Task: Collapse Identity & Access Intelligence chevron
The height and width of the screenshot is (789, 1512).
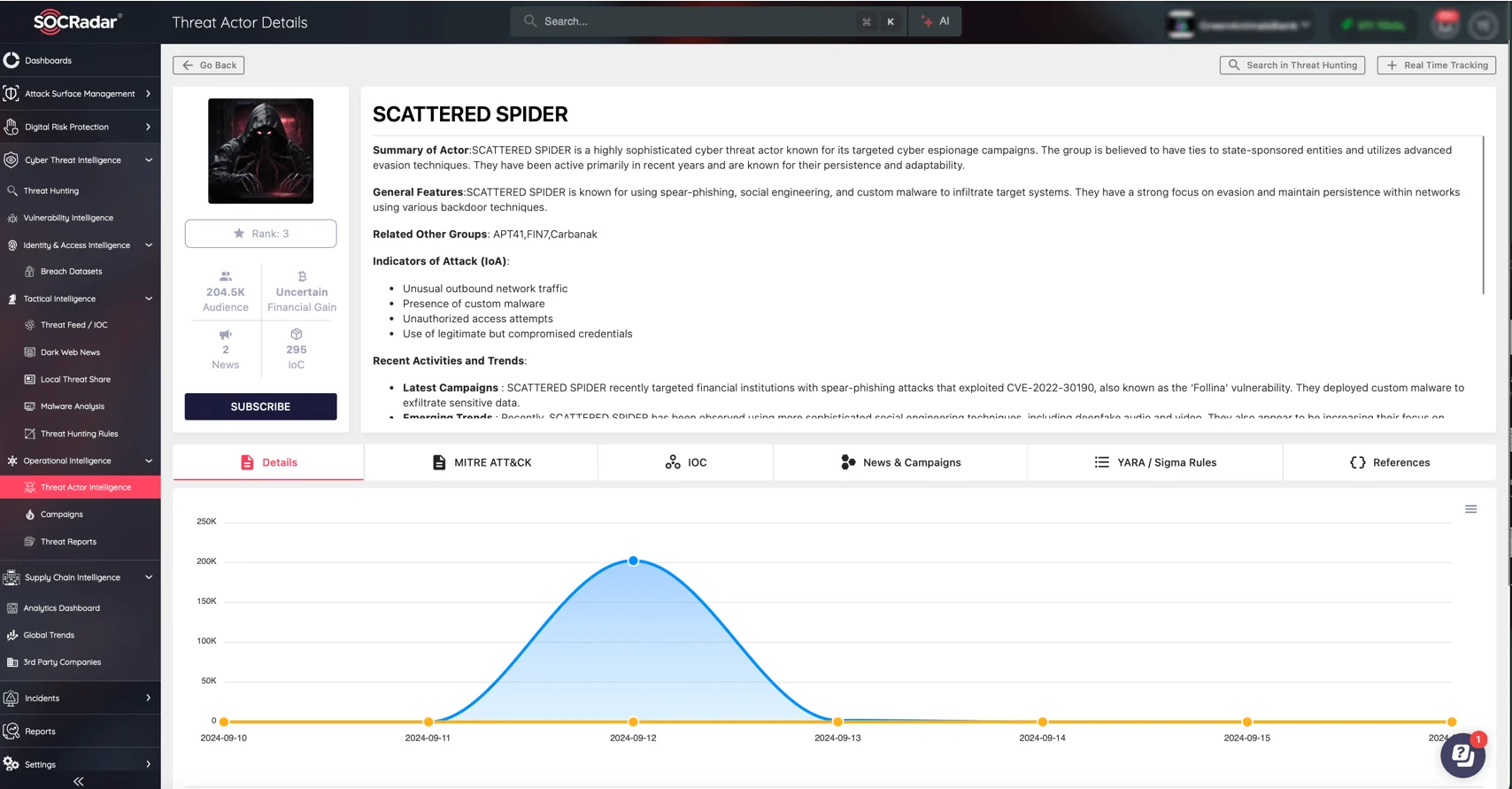Action: 148,245
